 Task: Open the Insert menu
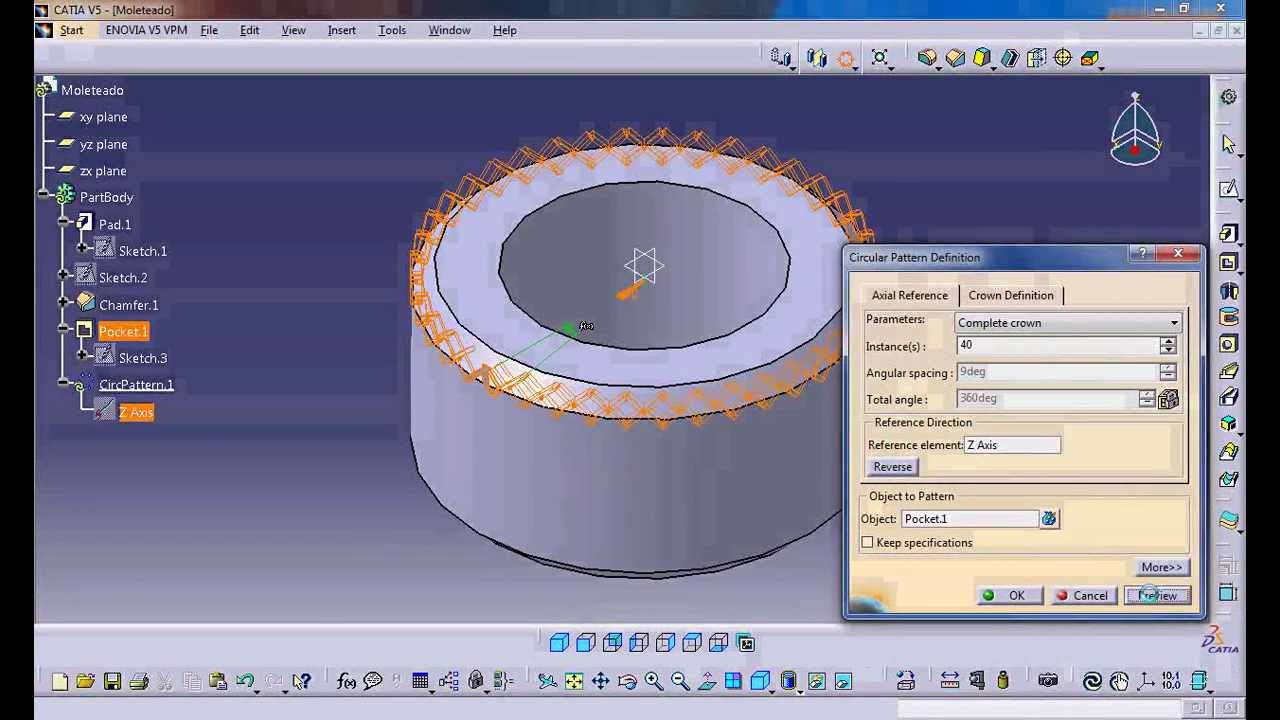pyautogui.click(x=341, y=30)
